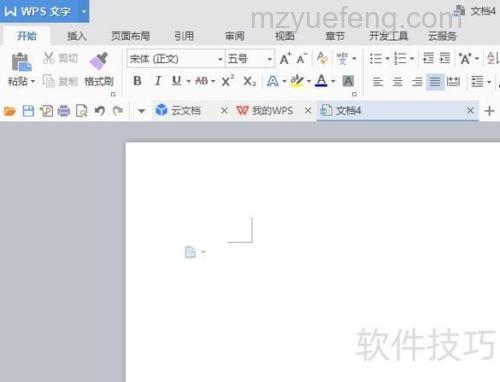Expand paste options arrow under 粘贴
The height and width of the screenshot is (382, 500).
pyautogui.click(x=33, y=81)
